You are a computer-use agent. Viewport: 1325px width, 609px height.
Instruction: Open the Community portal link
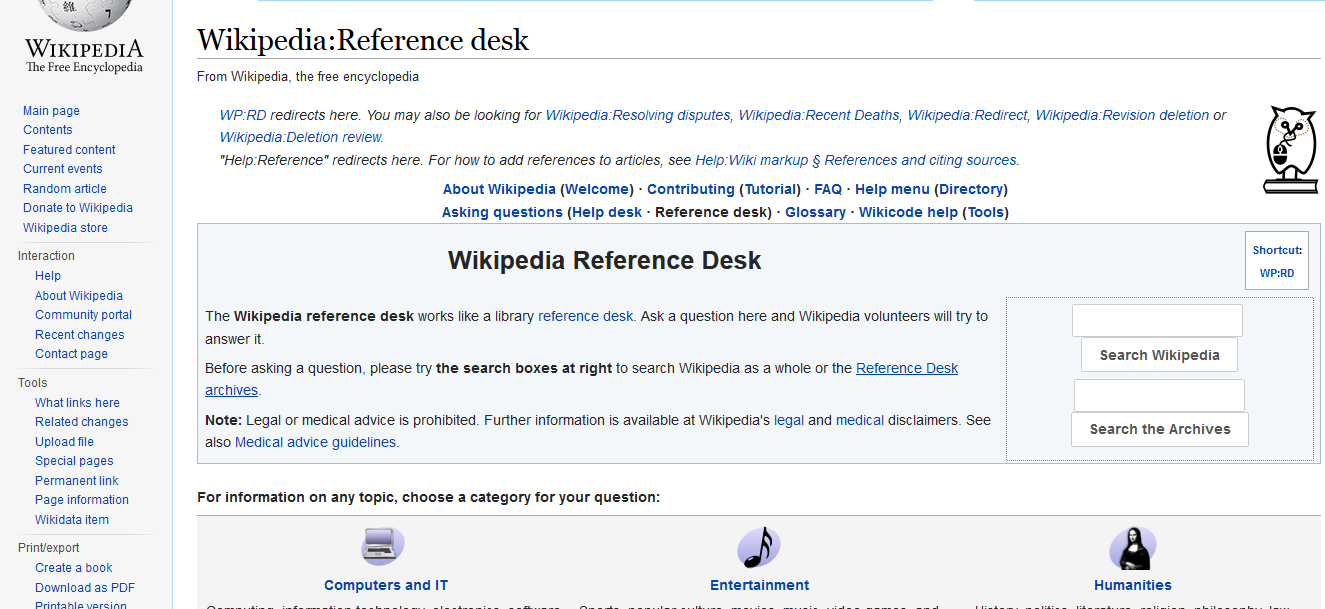point(83,315)
